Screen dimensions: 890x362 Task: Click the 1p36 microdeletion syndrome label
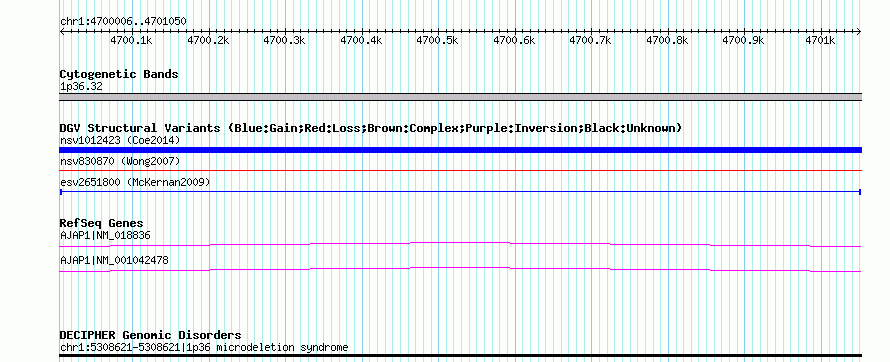pos(204,347)
